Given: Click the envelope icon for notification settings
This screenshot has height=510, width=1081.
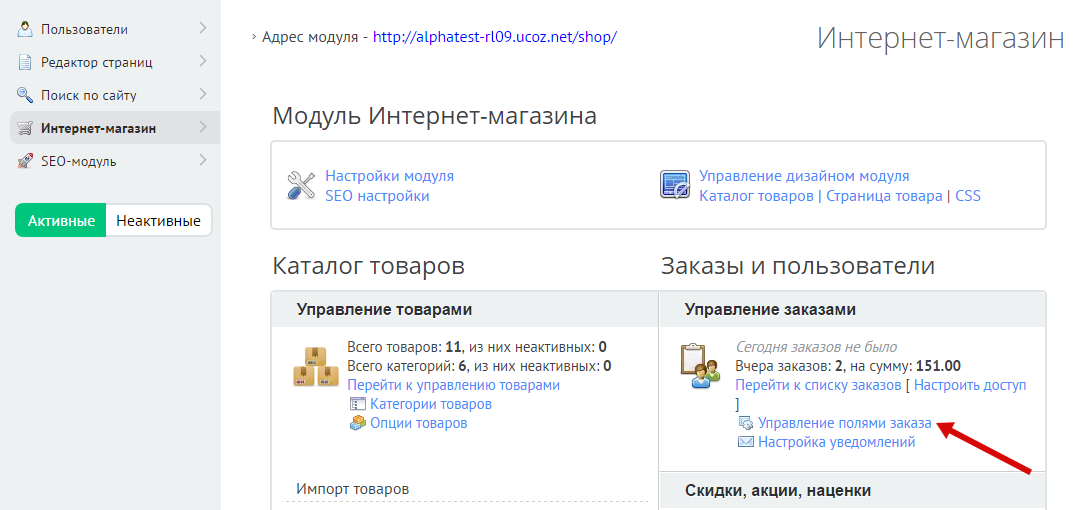Looking at the screenshot, I should (x=745, y=442).
